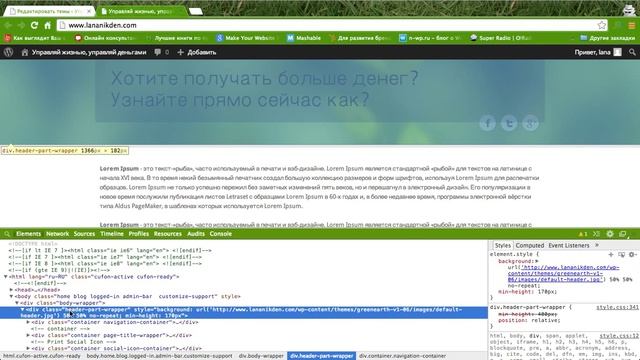Click the Google Plus social icon in header

pos(531,123)
